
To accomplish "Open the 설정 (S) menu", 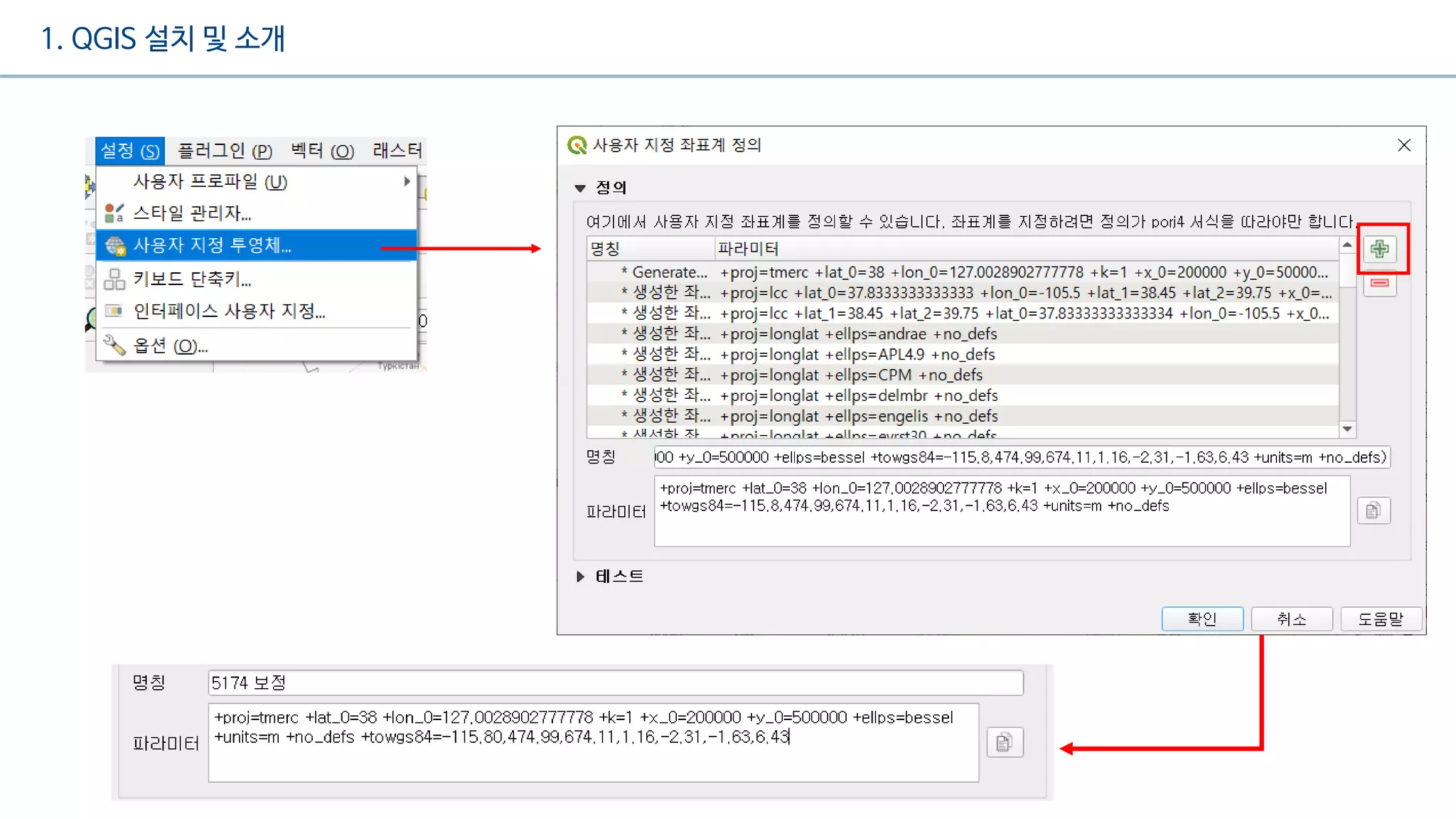I will click(x=130, y=151).
